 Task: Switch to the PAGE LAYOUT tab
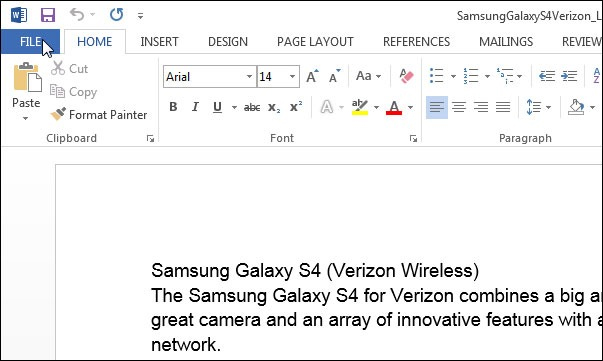(315, 42)
